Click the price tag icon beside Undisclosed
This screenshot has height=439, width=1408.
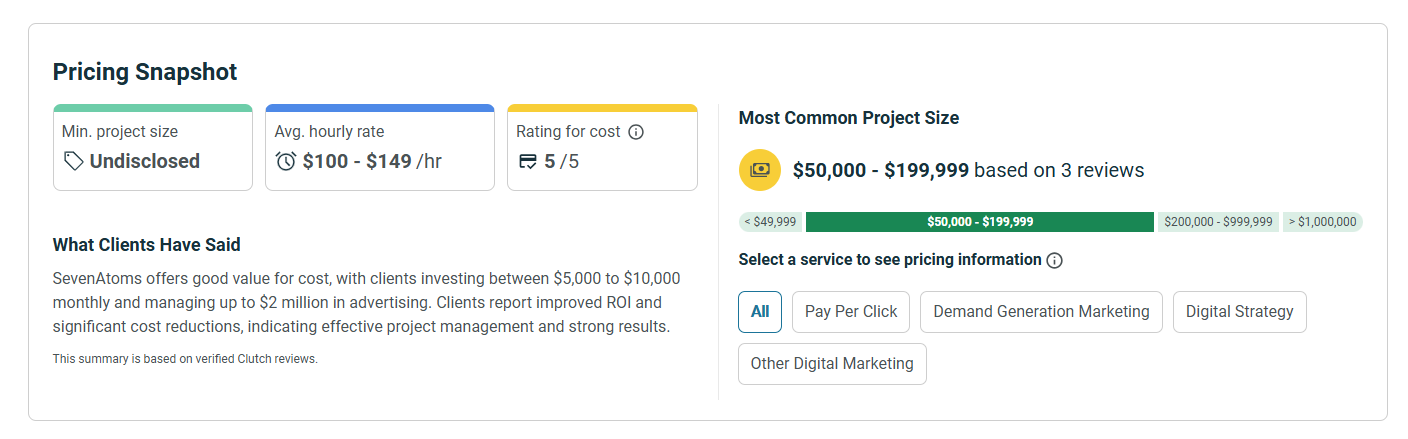pos(73,161)
